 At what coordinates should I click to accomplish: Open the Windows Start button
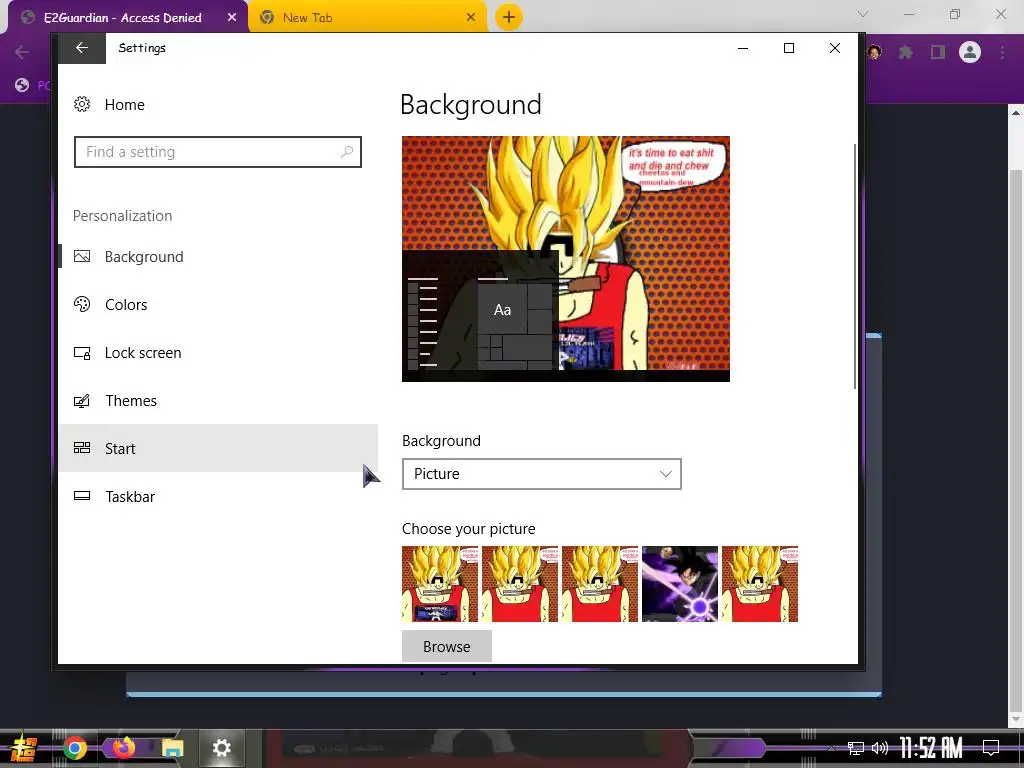pos(23,748)
